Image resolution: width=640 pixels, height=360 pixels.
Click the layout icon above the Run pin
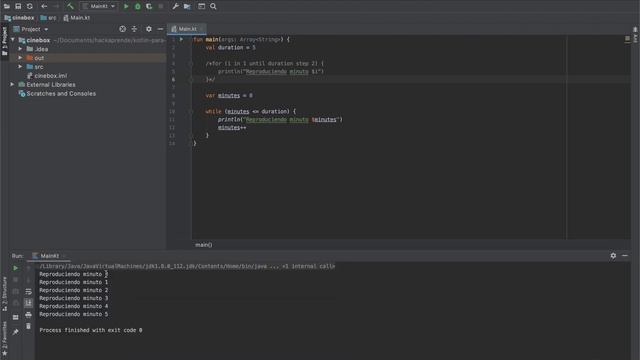(x=16, y=317)
